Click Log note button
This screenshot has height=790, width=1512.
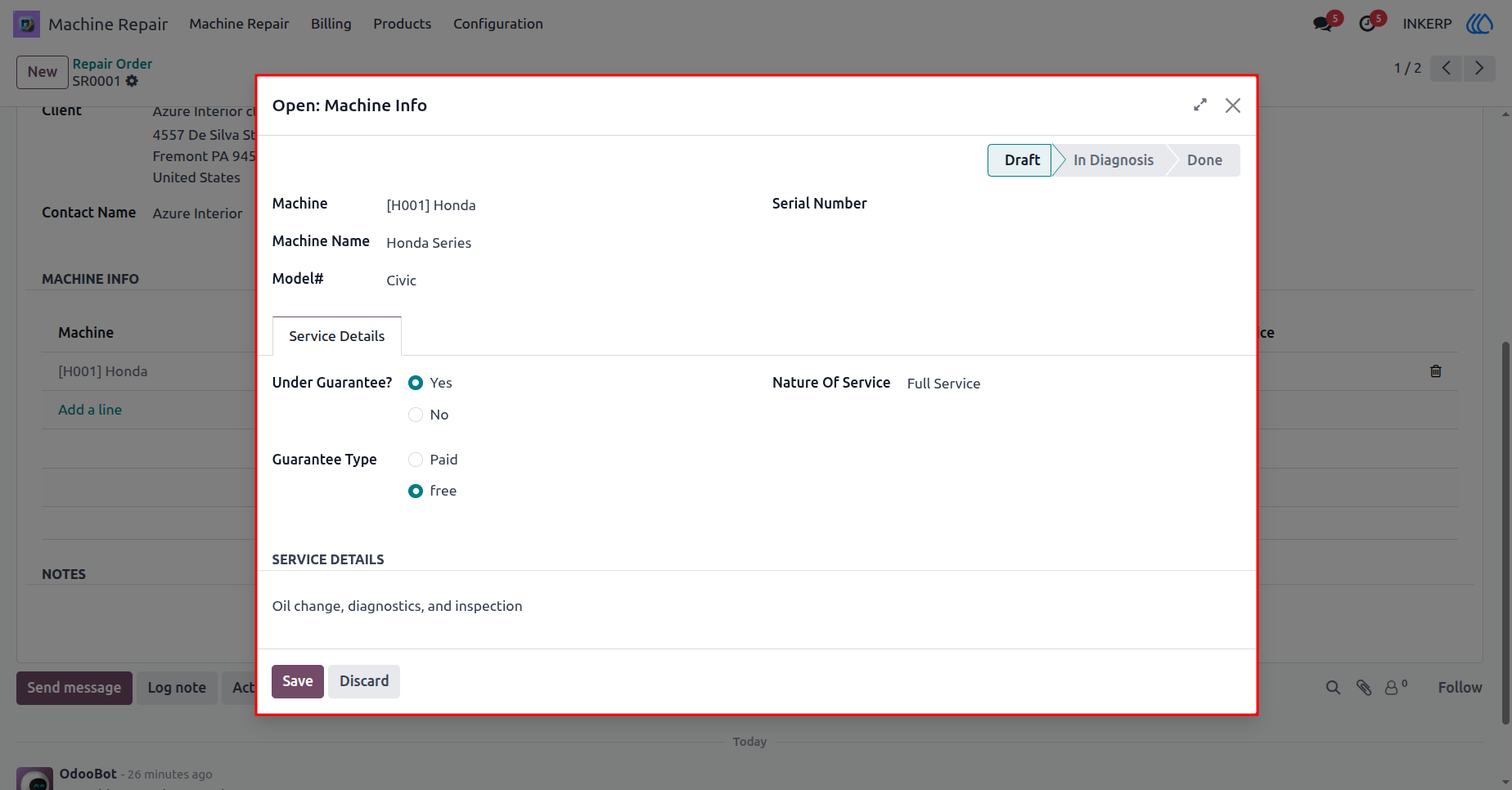(x=177, y=688)
